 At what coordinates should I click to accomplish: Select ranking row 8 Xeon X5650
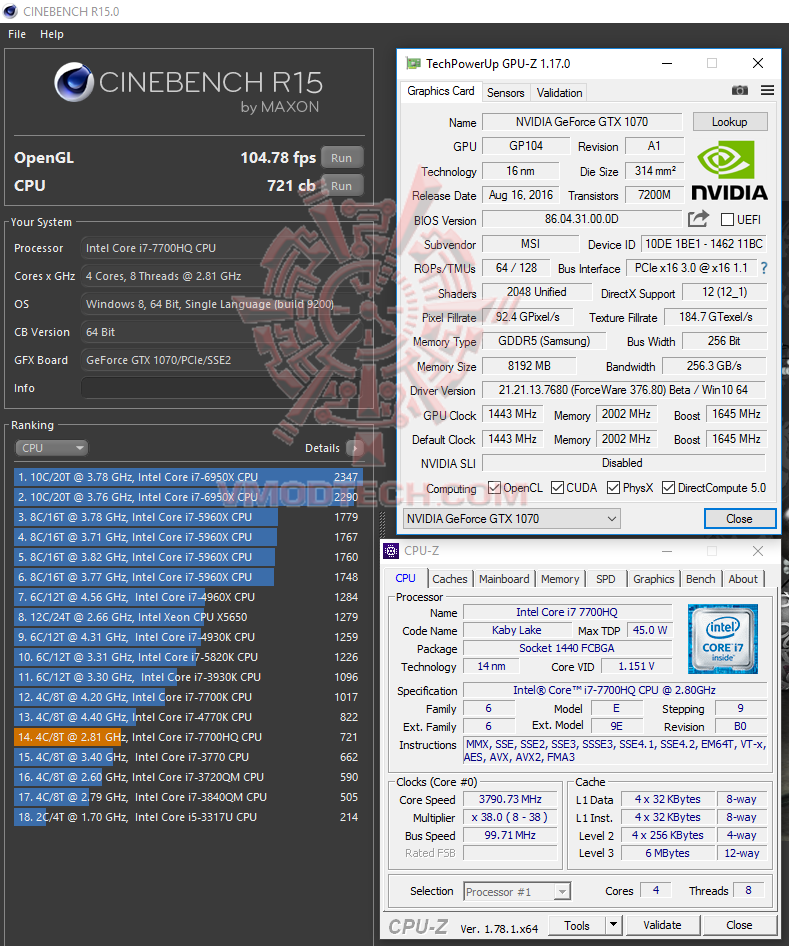188,617
